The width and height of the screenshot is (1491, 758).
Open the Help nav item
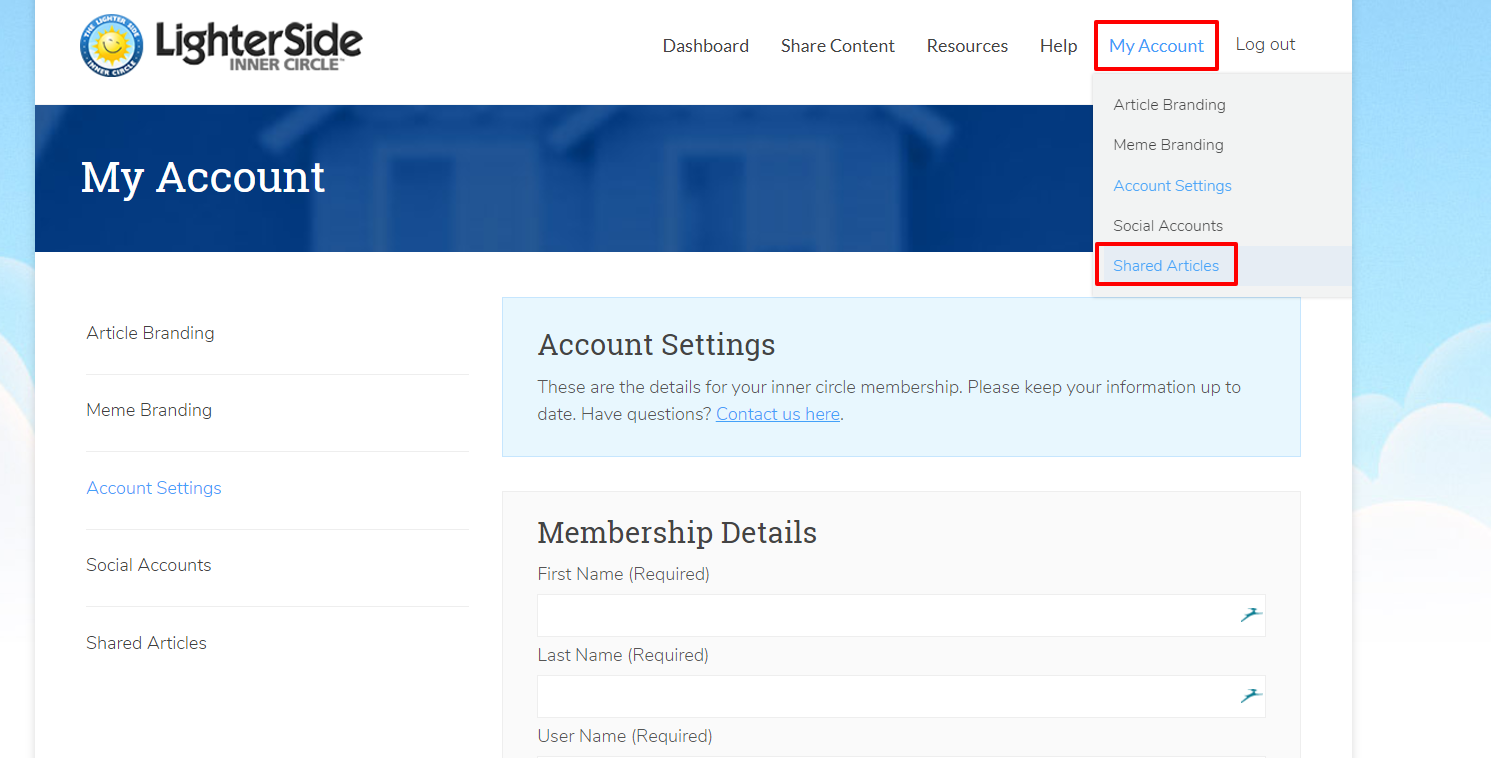point(1058,46)
